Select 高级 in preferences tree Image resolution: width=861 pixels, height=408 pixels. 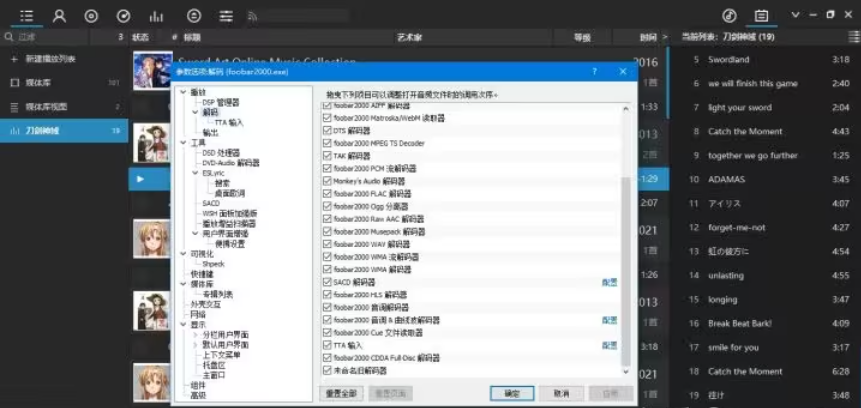[198, 395]
